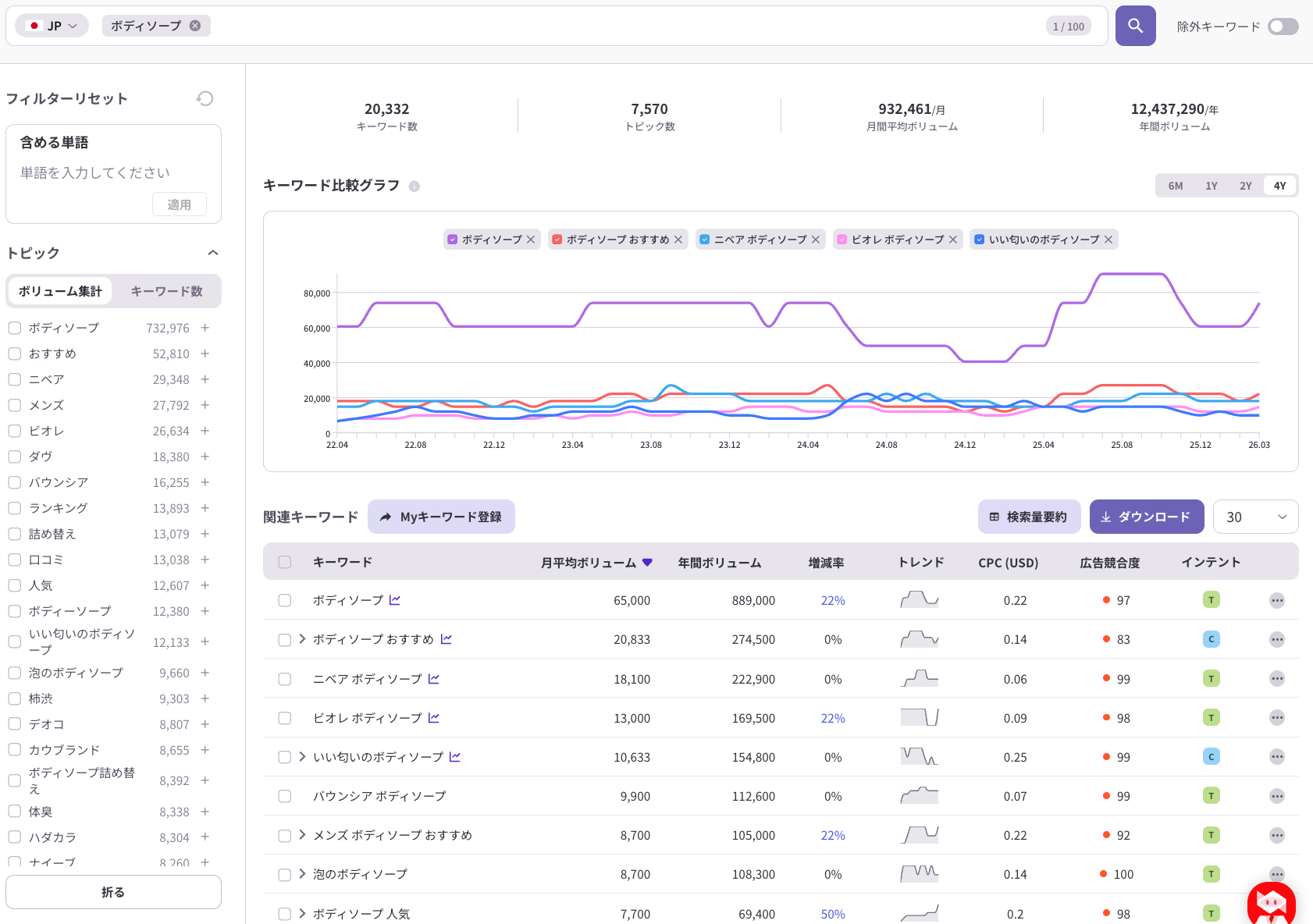Screen dimensions: 1313x924
Task: Toggle the purple ボディソープ legend color box
Action: tap(452, 240)
